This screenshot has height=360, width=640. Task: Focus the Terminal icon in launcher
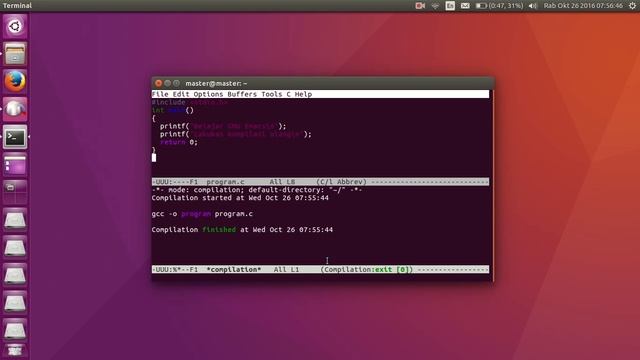15,137
